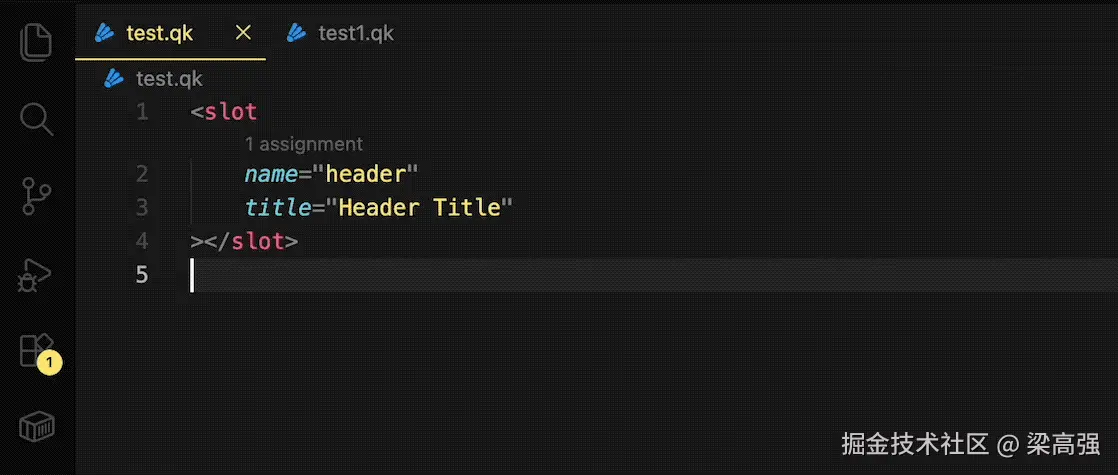Click the test1.qk tab file icon
Viewport: 1118px width, 475px height.
point(297,33)
